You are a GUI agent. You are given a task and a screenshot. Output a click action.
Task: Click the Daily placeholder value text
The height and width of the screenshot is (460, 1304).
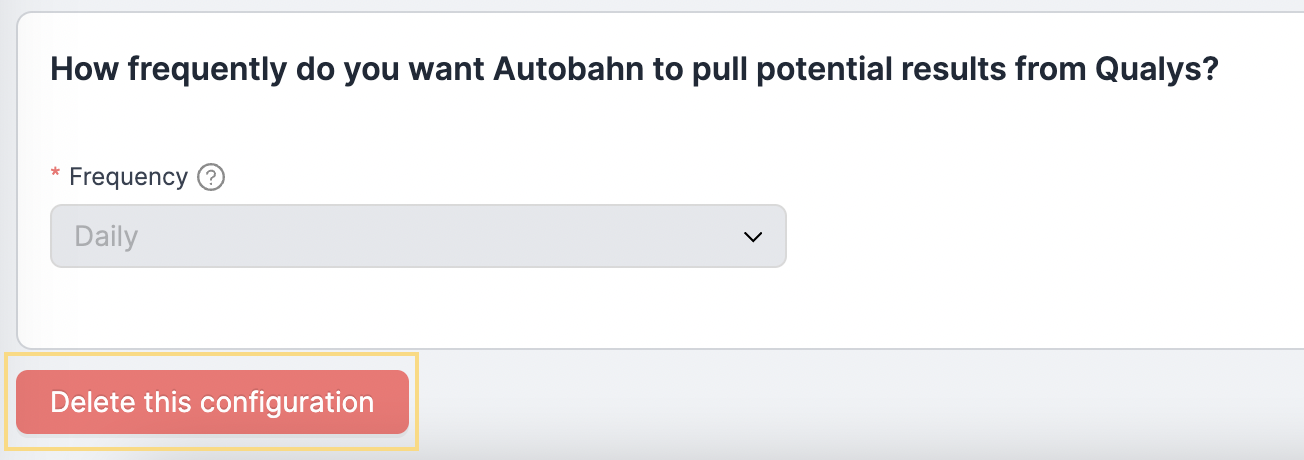(x=106, y=237)
